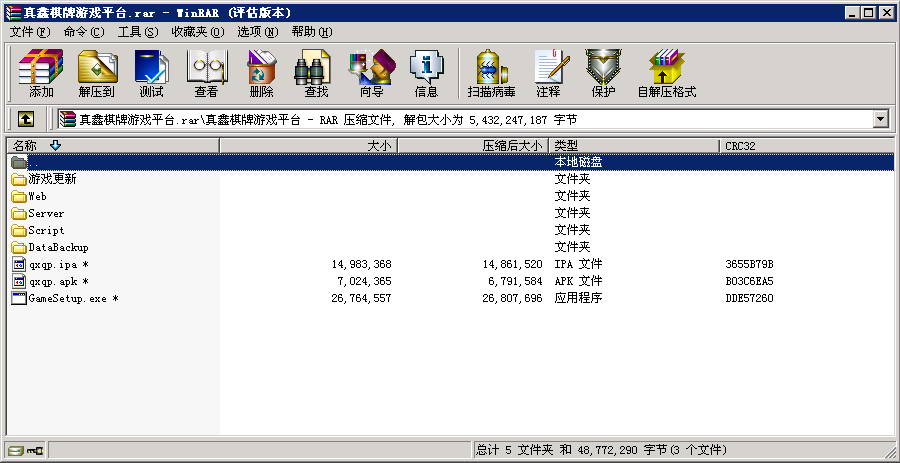The image size is (900, 463).
Task: Click the 添加 (Add) toolbar icon
Action: [x=41, y=74]
